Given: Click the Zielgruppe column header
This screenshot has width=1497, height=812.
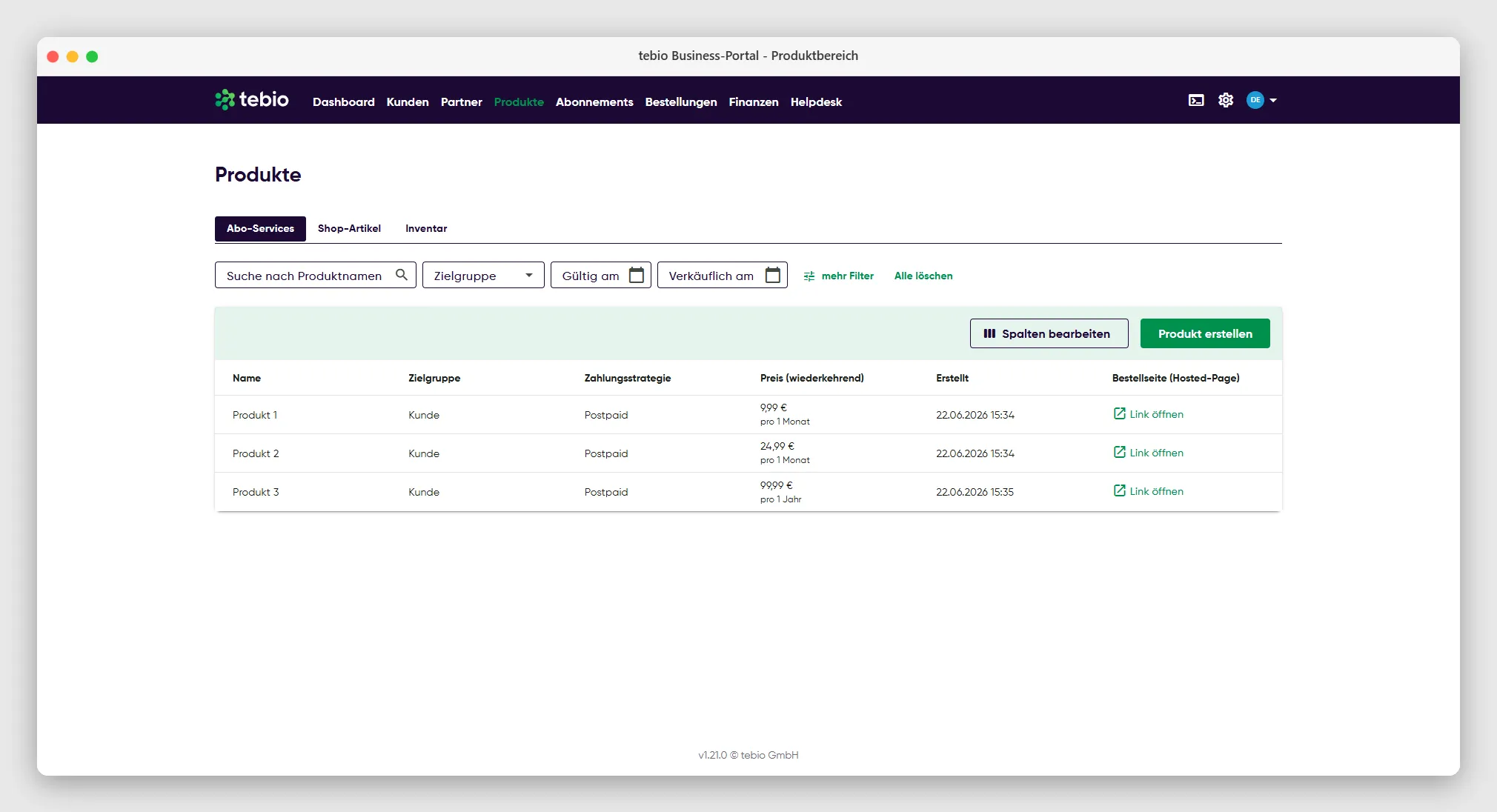Looking at the screenshot, I should 434,378.
